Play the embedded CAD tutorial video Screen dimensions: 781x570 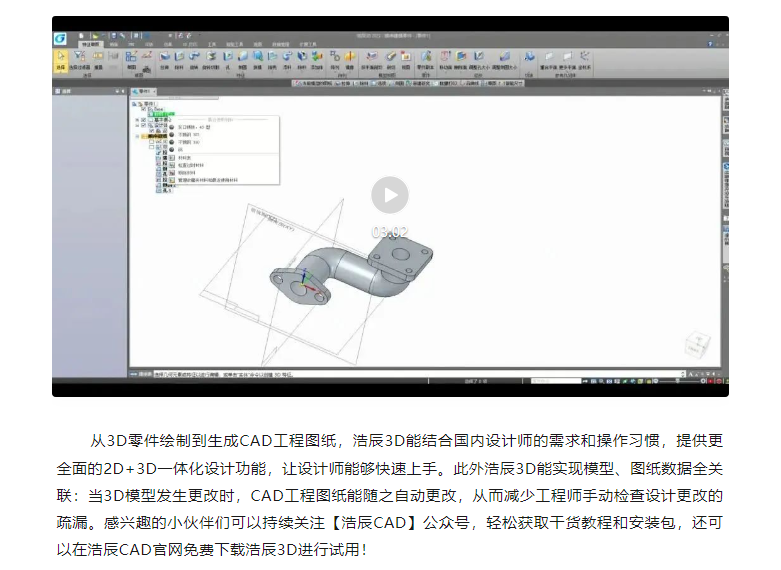pos(390,195)
